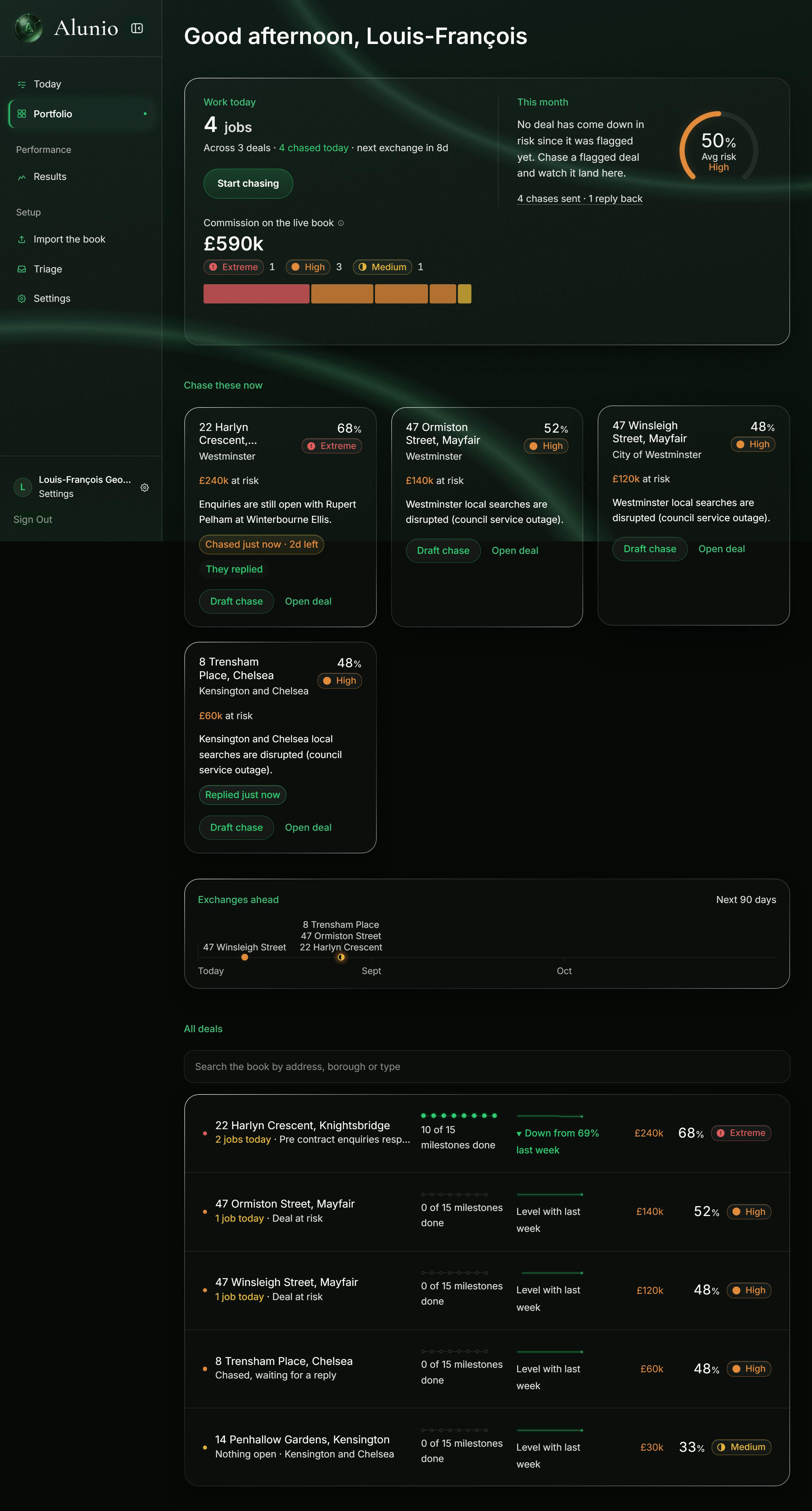Click the £590k commission figure
The image size is (812, 1511).
(x=233, y=243)
